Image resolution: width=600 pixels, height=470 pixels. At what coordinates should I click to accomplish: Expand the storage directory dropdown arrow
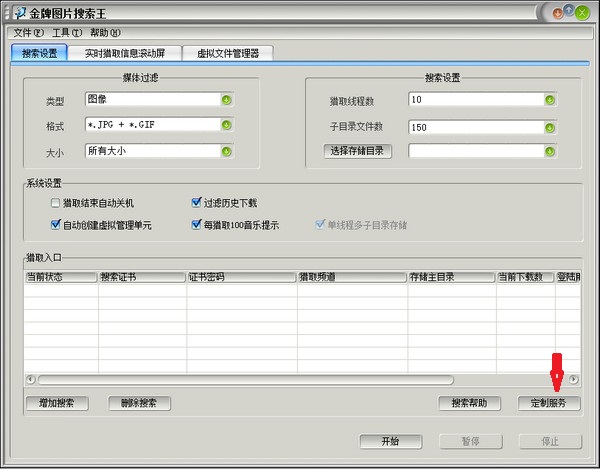[x=550, y=152]
